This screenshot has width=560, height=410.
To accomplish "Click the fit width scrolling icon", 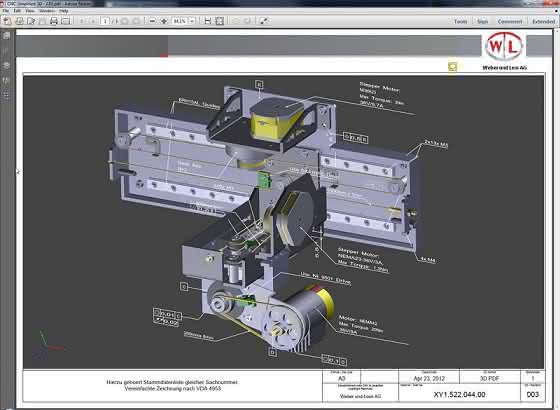I will pos(208,21).
